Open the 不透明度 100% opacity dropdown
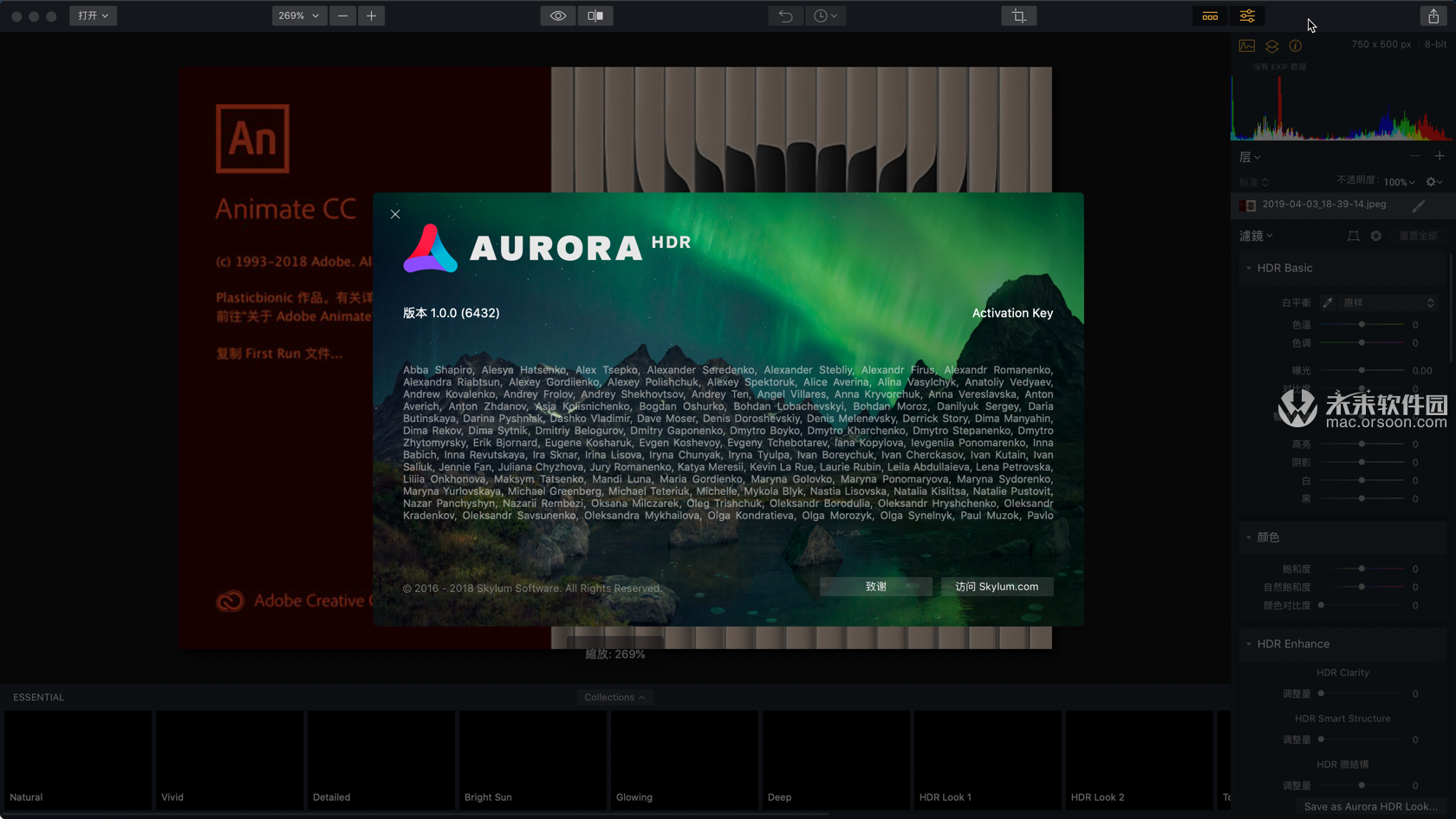Image resolution: width=1456 pixels, height=819 pixels. pyautogui.click(x=1399, y=182)
